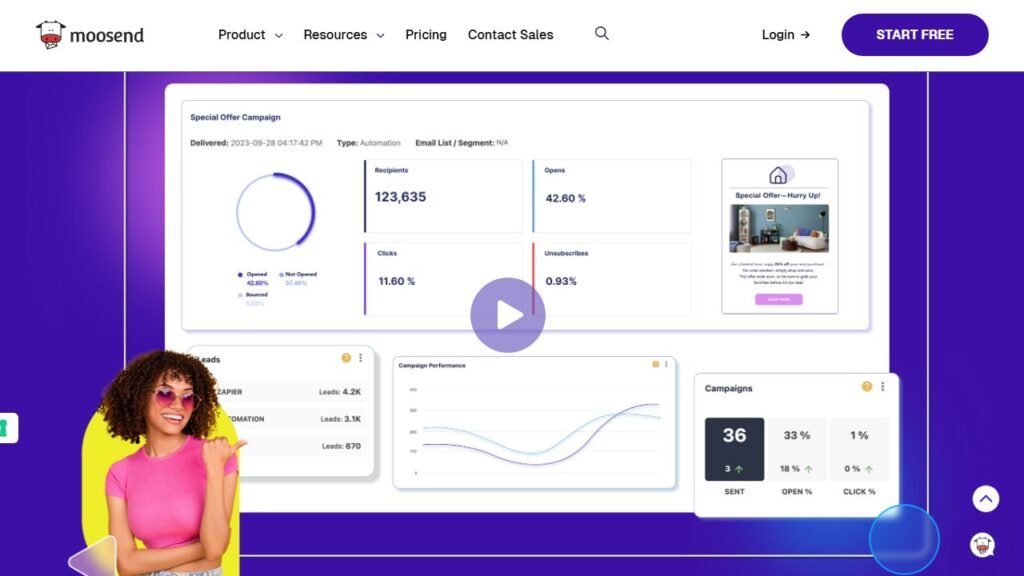Viewport: 1024px width, 576px height.
Task: Open Campaign Performance three-dot menu
Action: point(667,365)
